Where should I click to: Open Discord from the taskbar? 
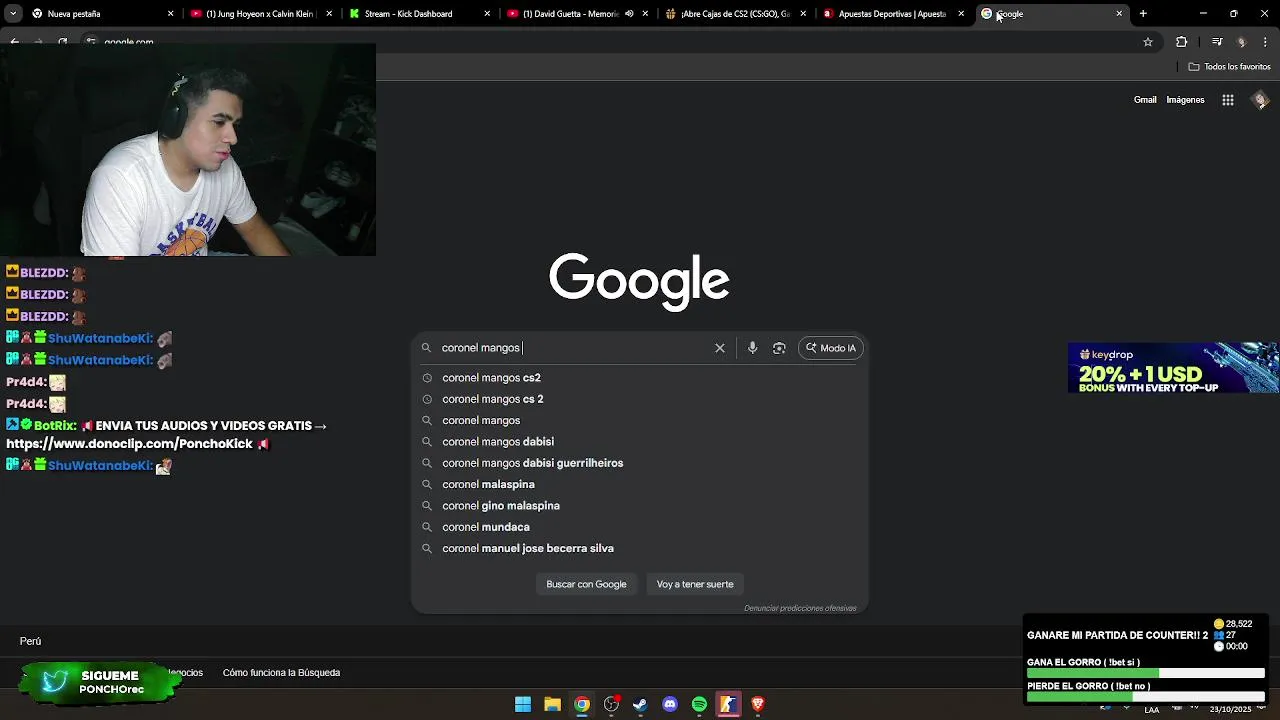670,704
